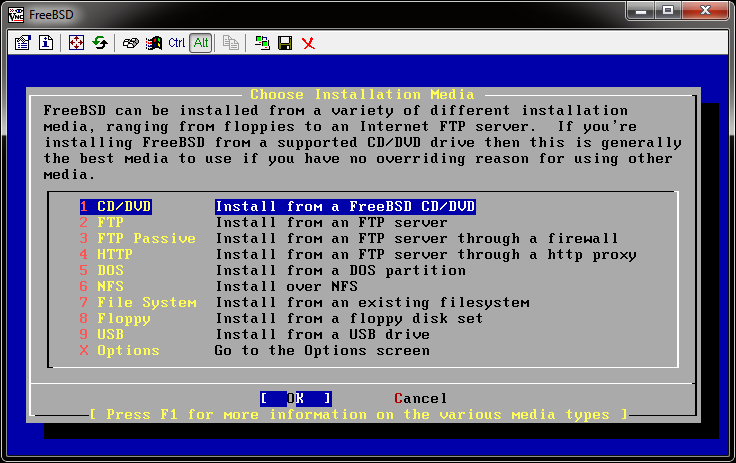The width and height of the screenshot is (736, 463).
Task: Select menu entry 6 NFS
Action: point(102,286)
